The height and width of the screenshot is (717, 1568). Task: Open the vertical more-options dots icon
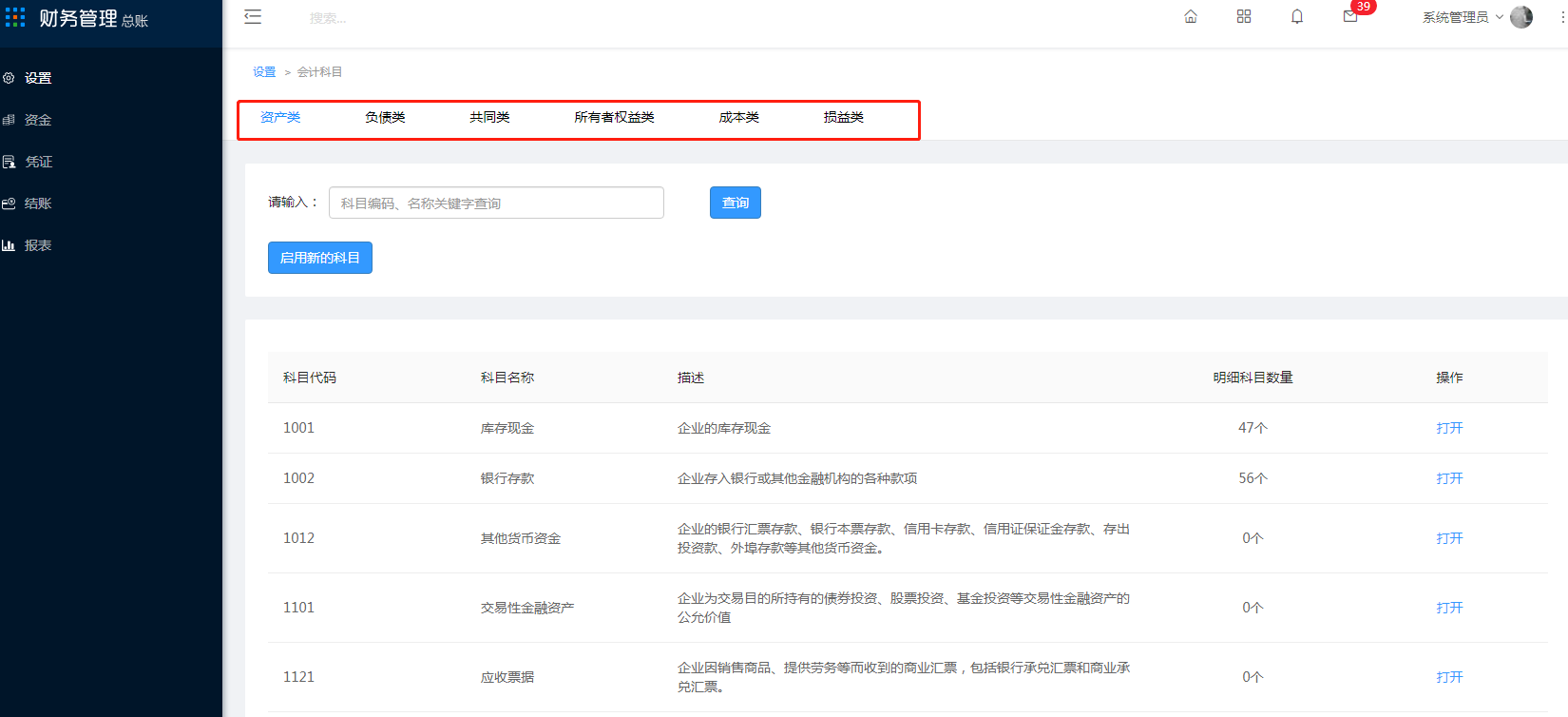(1562, 17)
